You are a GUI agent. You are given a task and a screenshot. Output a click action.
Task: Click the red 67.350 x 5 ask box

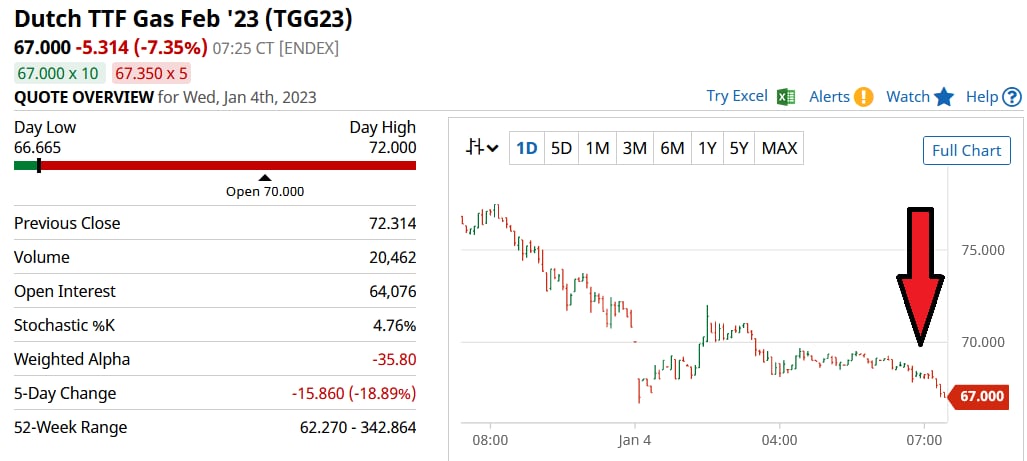point(152,73)
